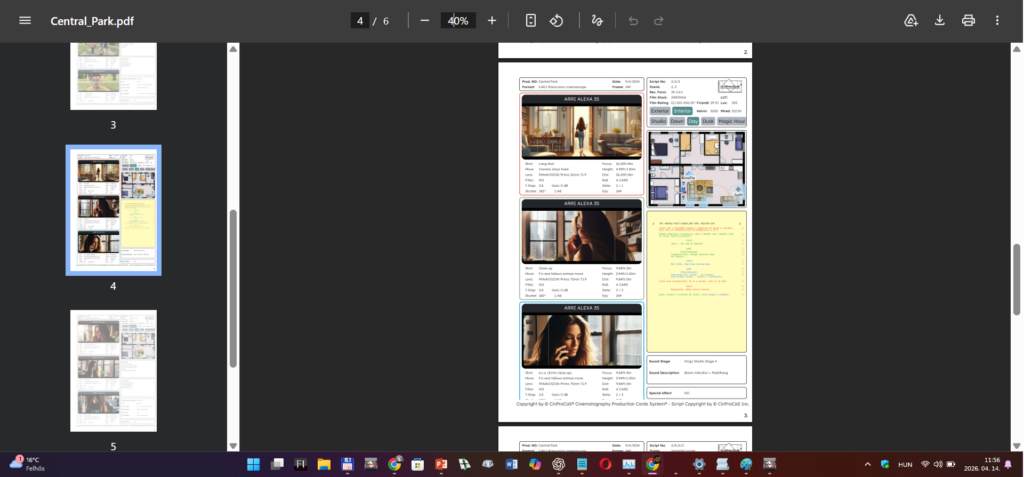The width and height of the screenshot is (1024, 477).
Task: Select the current page number field
Action: coord(360,20)
